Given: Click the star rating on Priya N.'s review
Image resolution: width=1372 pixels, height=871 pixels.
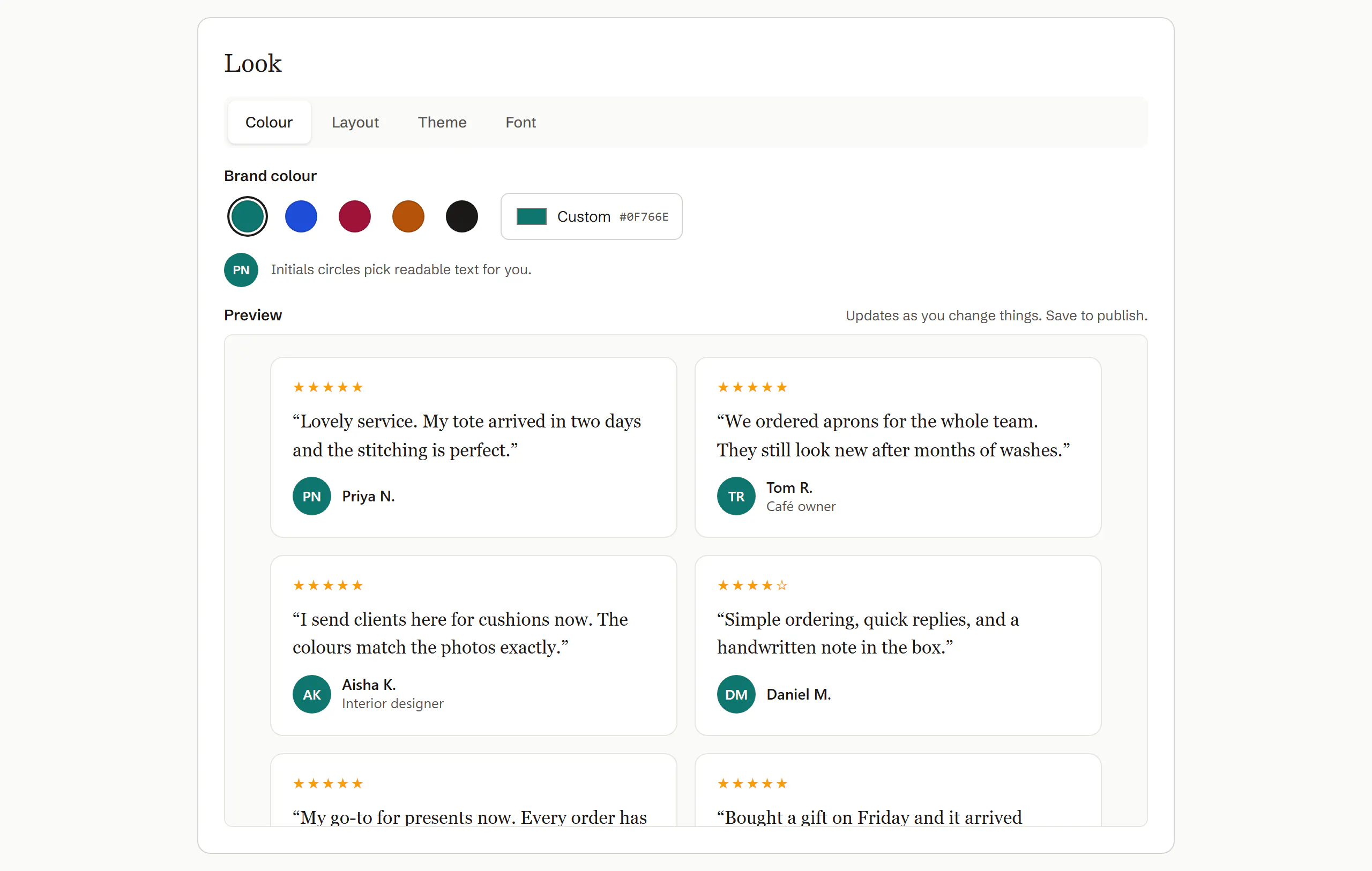Looking at the screenshot, I should pos(327,387).
